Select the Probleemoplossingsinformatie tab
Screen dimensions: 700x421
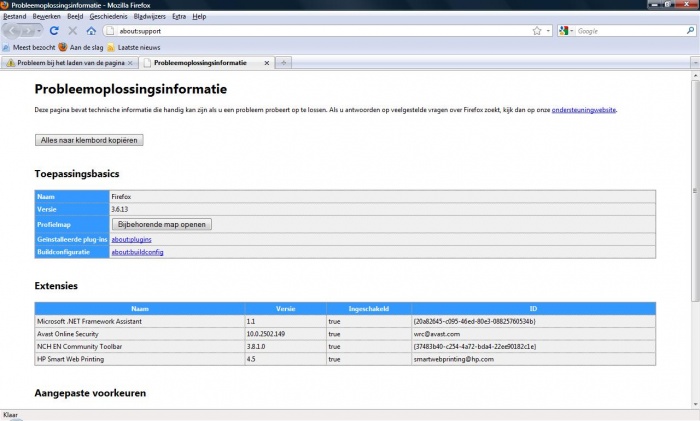[x=205, y=63]
